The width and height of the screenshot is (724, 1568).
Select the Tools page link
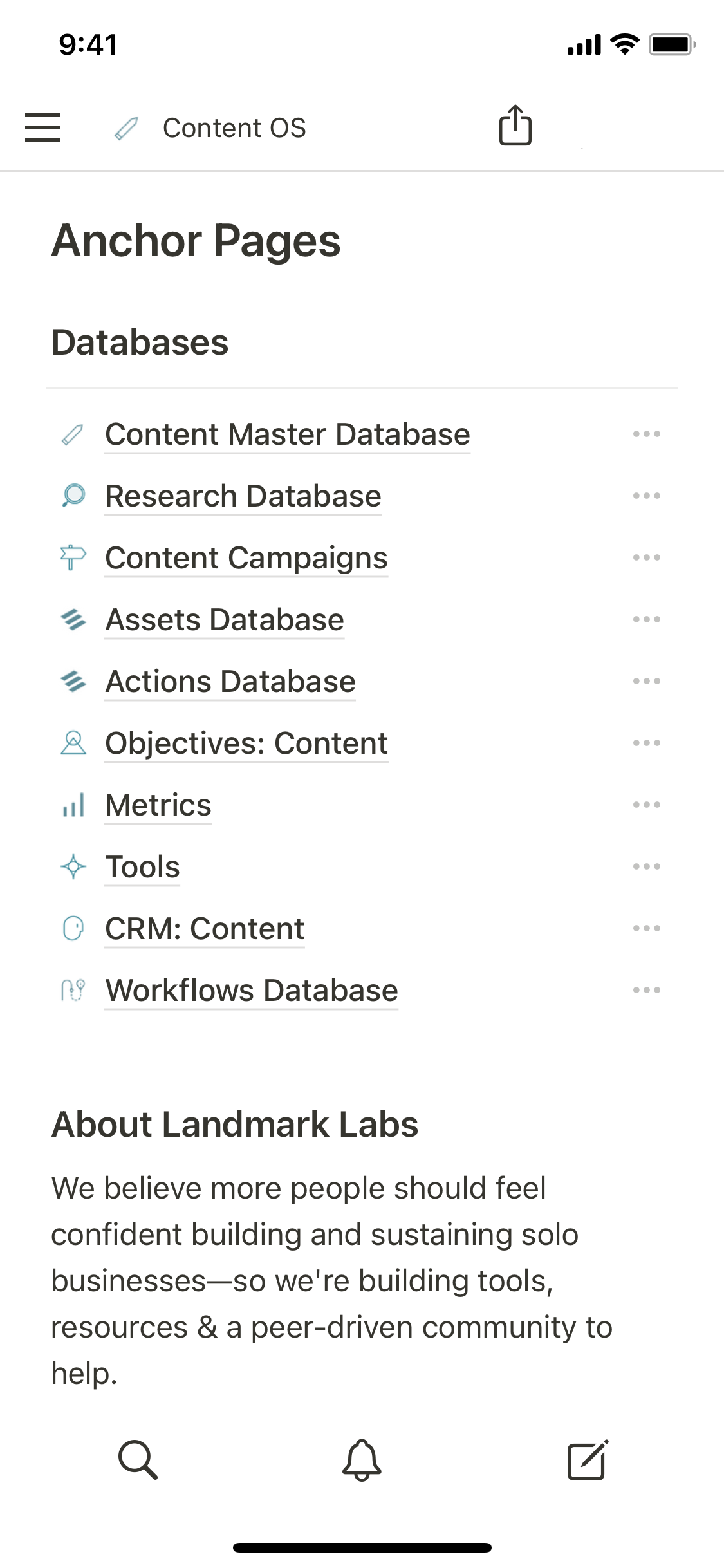point(143,867)
